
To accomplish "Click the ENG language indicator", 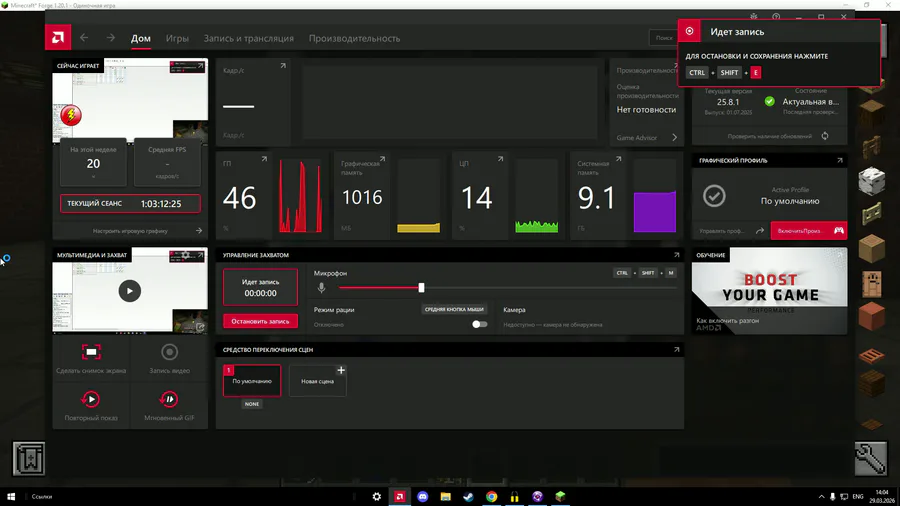I will 858,497.
